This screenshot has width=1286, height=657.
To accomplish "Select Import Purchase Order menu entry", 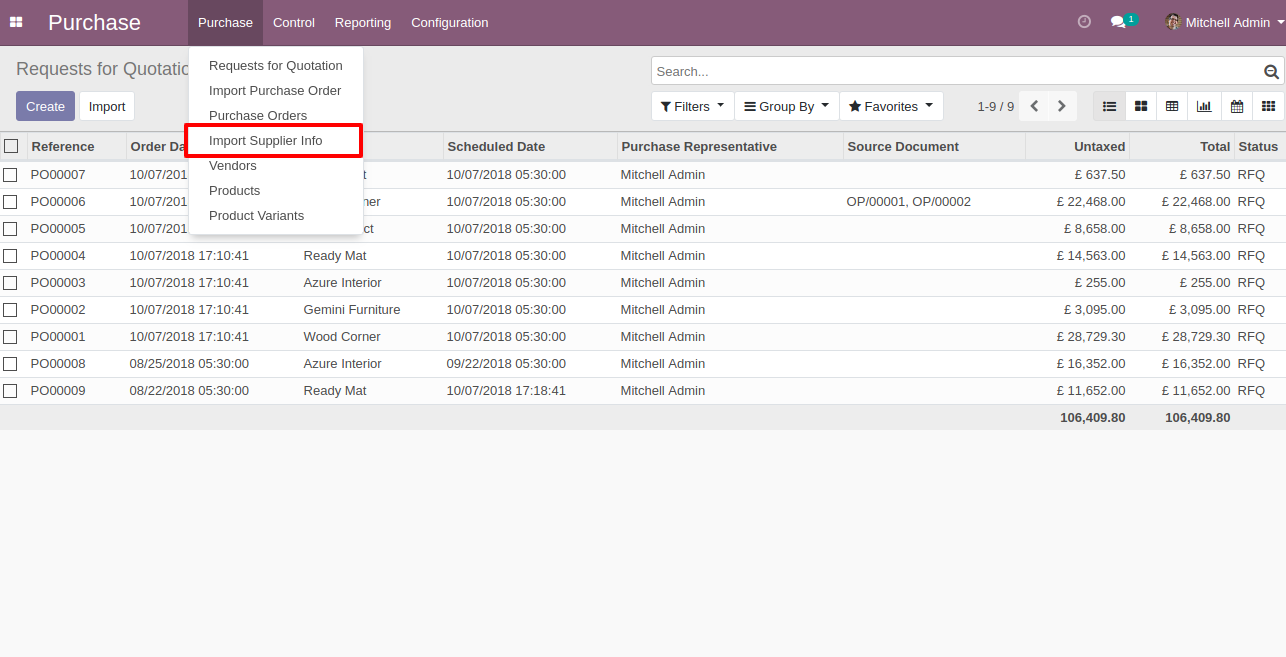I will coord(276,90).
